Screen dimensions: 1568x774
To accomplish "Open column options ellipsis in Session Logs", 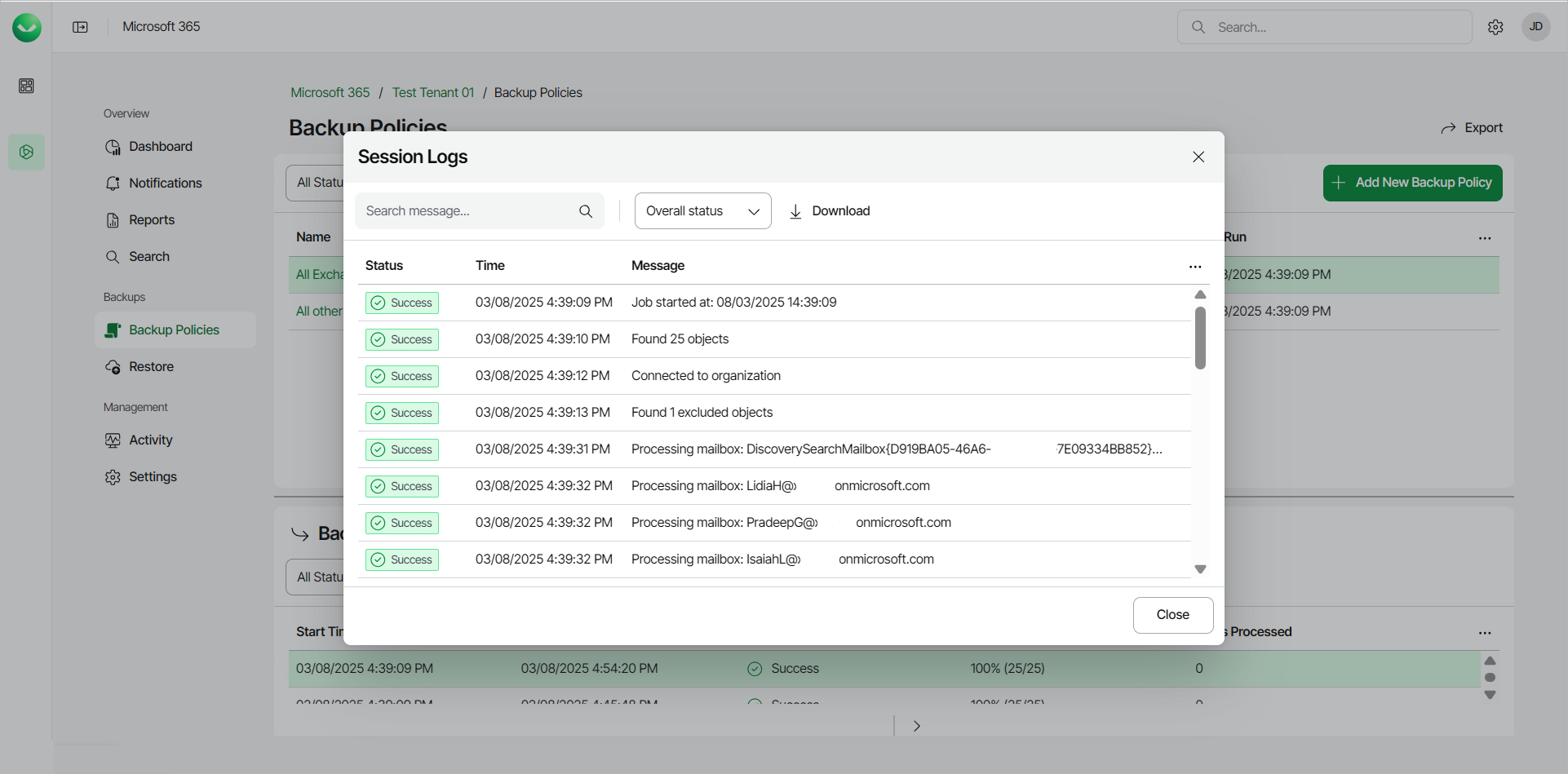I will (1195, 267).
